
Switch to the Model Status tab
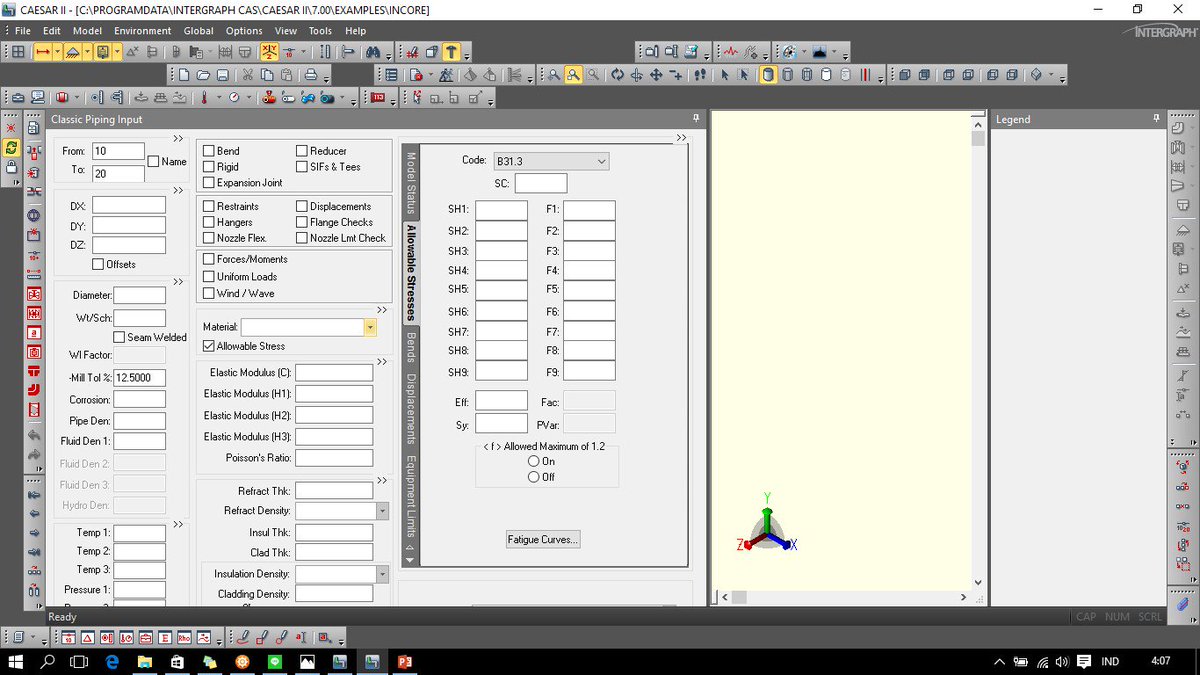pyautogui.click(x=409, y=183)
